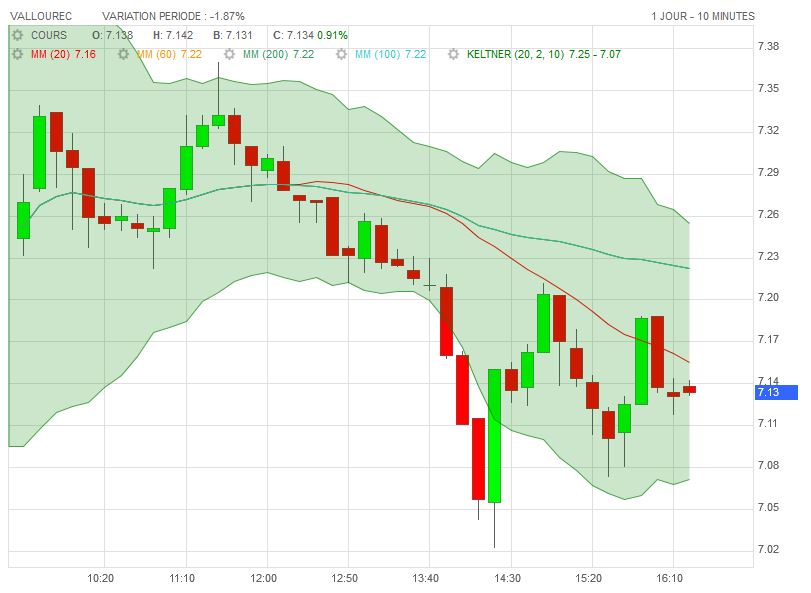Image resolution: width=811 pixels, height=593 pixels.
Task: Click the 7.38 price axis label
Action: coord(768,47)
